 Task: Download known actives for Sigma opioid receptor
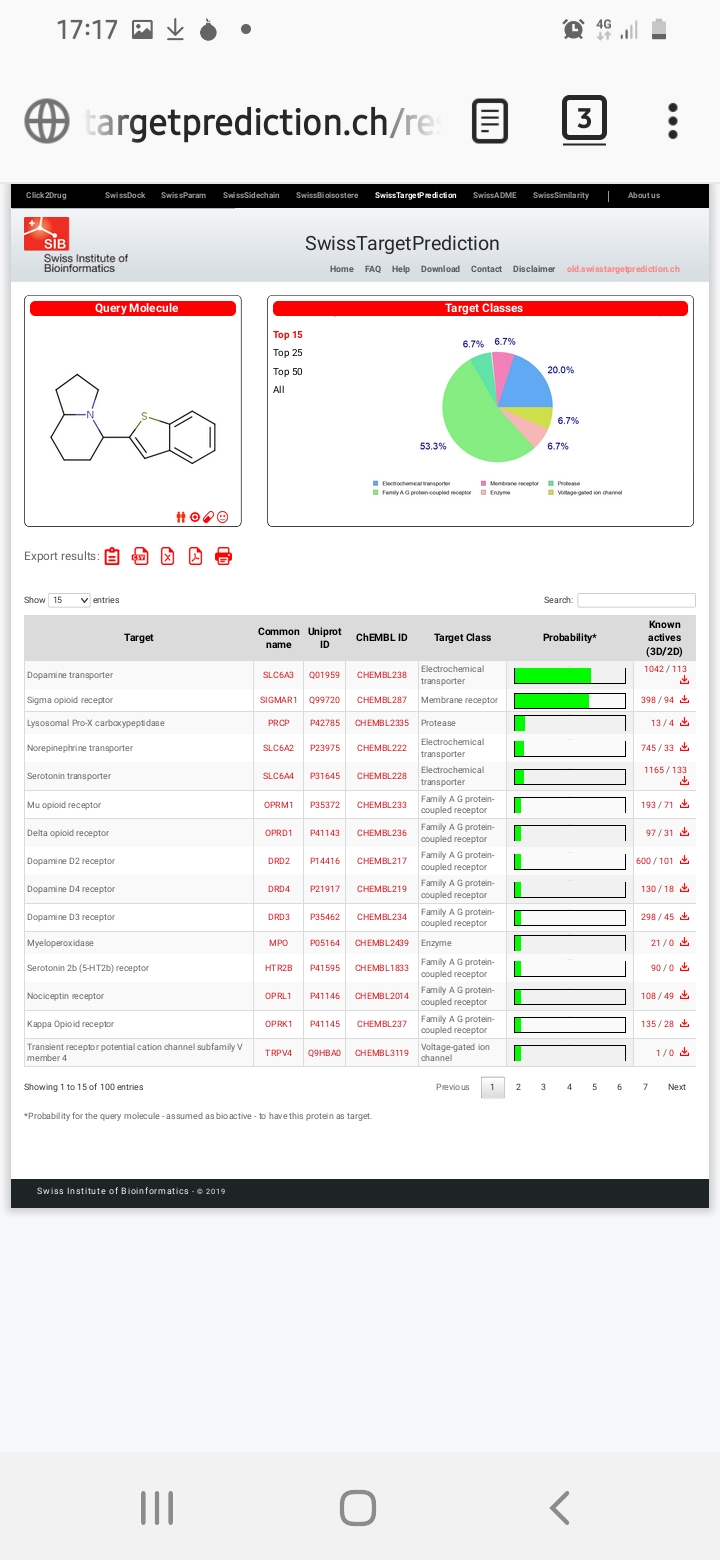[684, 700]
